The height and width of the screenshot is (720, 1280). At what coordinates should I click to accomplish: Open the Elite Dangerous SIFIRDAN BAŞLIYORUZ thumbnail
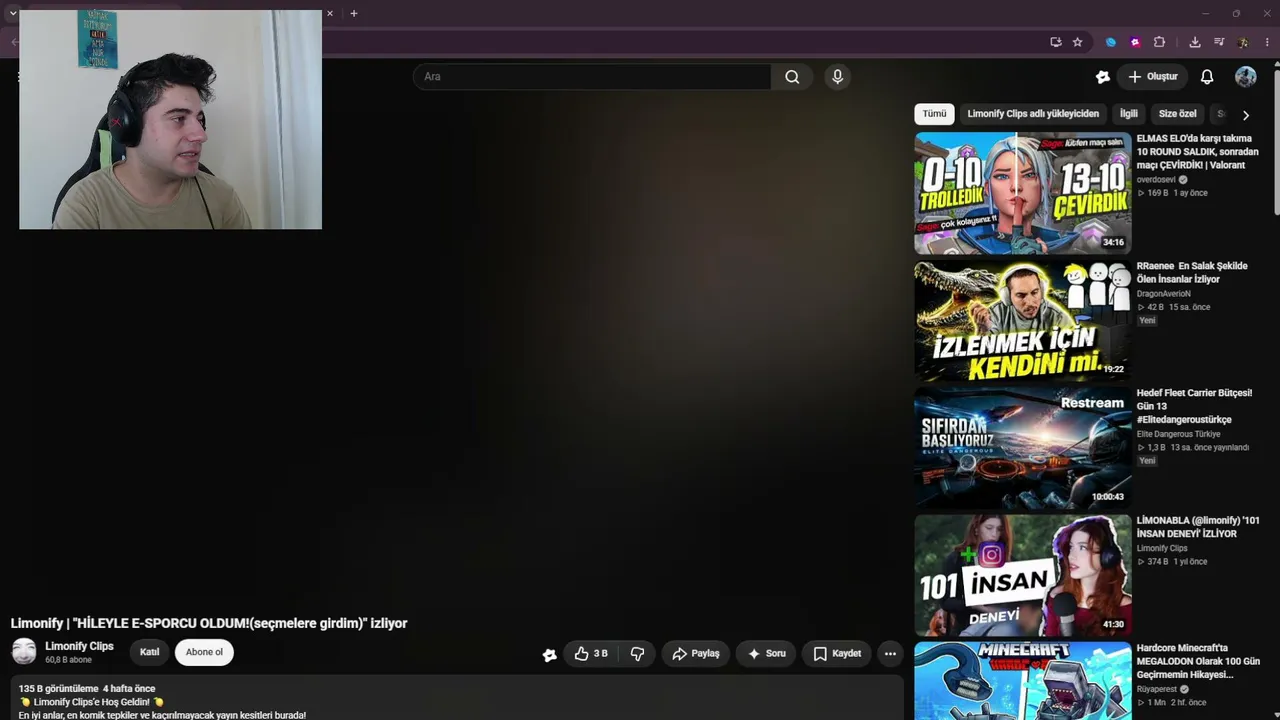coord(1022,448)
